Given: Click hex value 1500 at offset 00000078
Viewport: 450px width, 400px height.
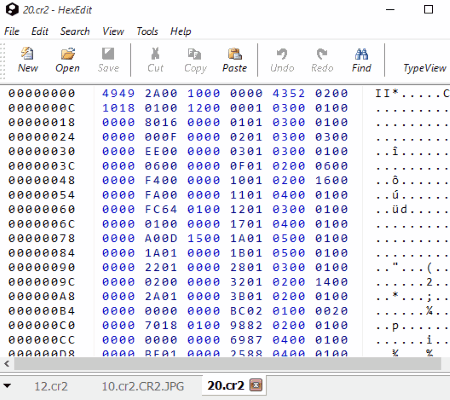Looking at the screenshot, I should (203, 238).
